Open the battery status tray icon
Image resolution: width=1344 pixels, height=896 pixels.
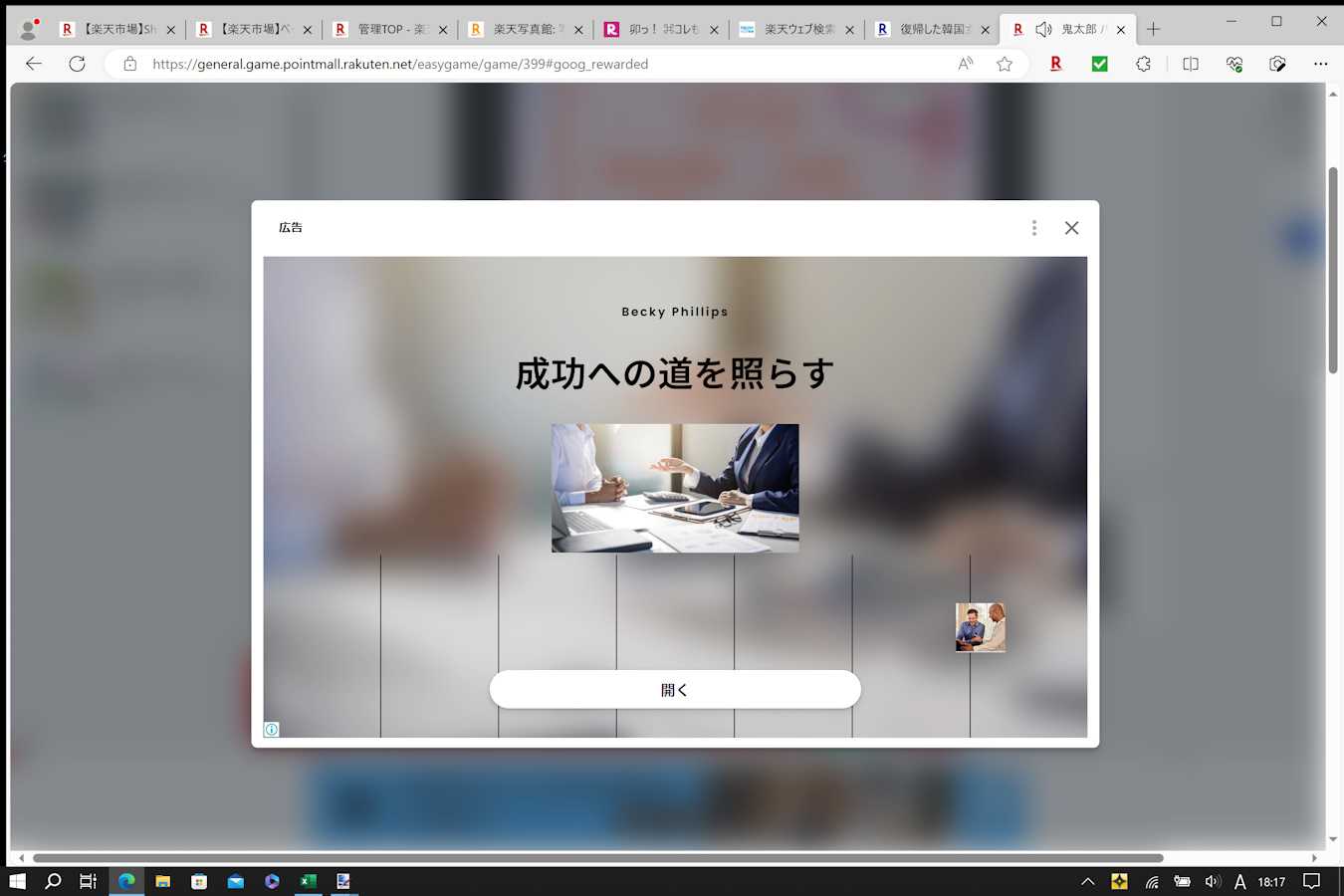[x=1182, y=881]
